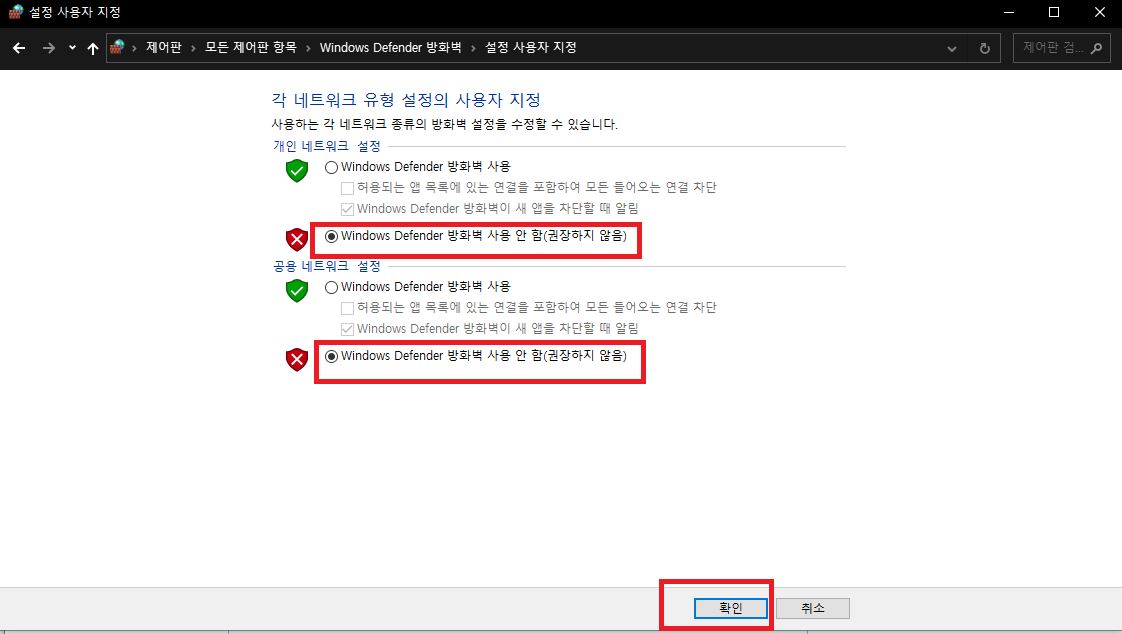The image size is (1122, 634).
Task: Click heading 각 네트워크 유형 설정의 사용자 지정
Action: [x=406, y=99]
